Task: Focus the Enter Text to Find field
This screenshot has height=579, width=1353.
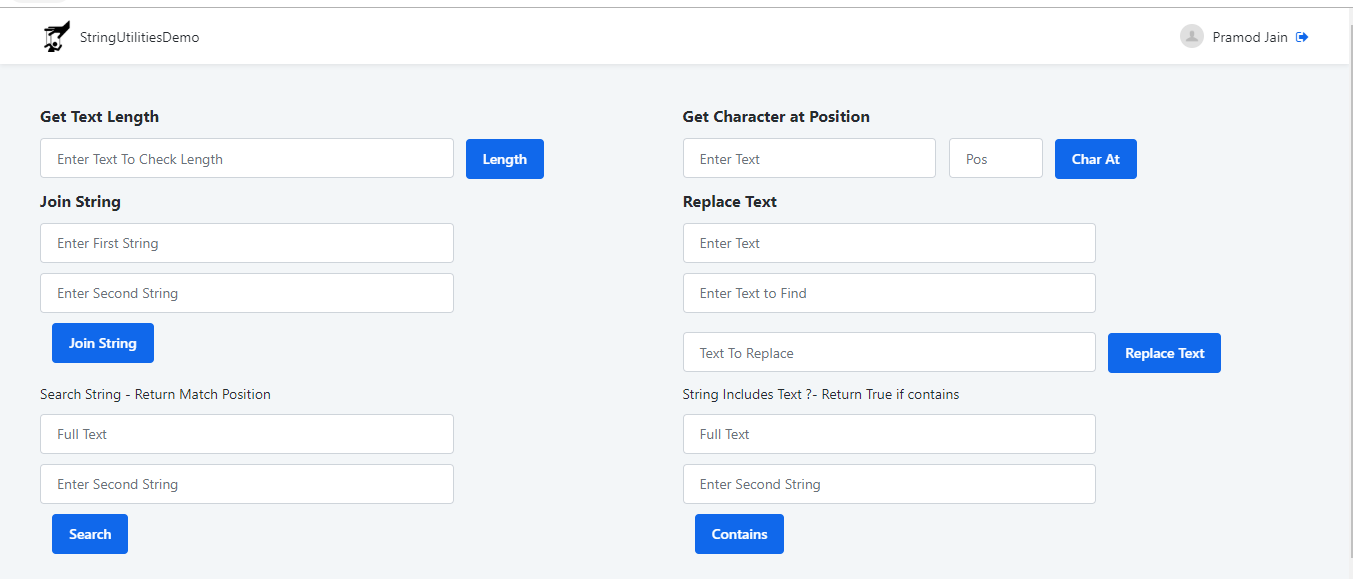Action: click(x=889, y=293)
